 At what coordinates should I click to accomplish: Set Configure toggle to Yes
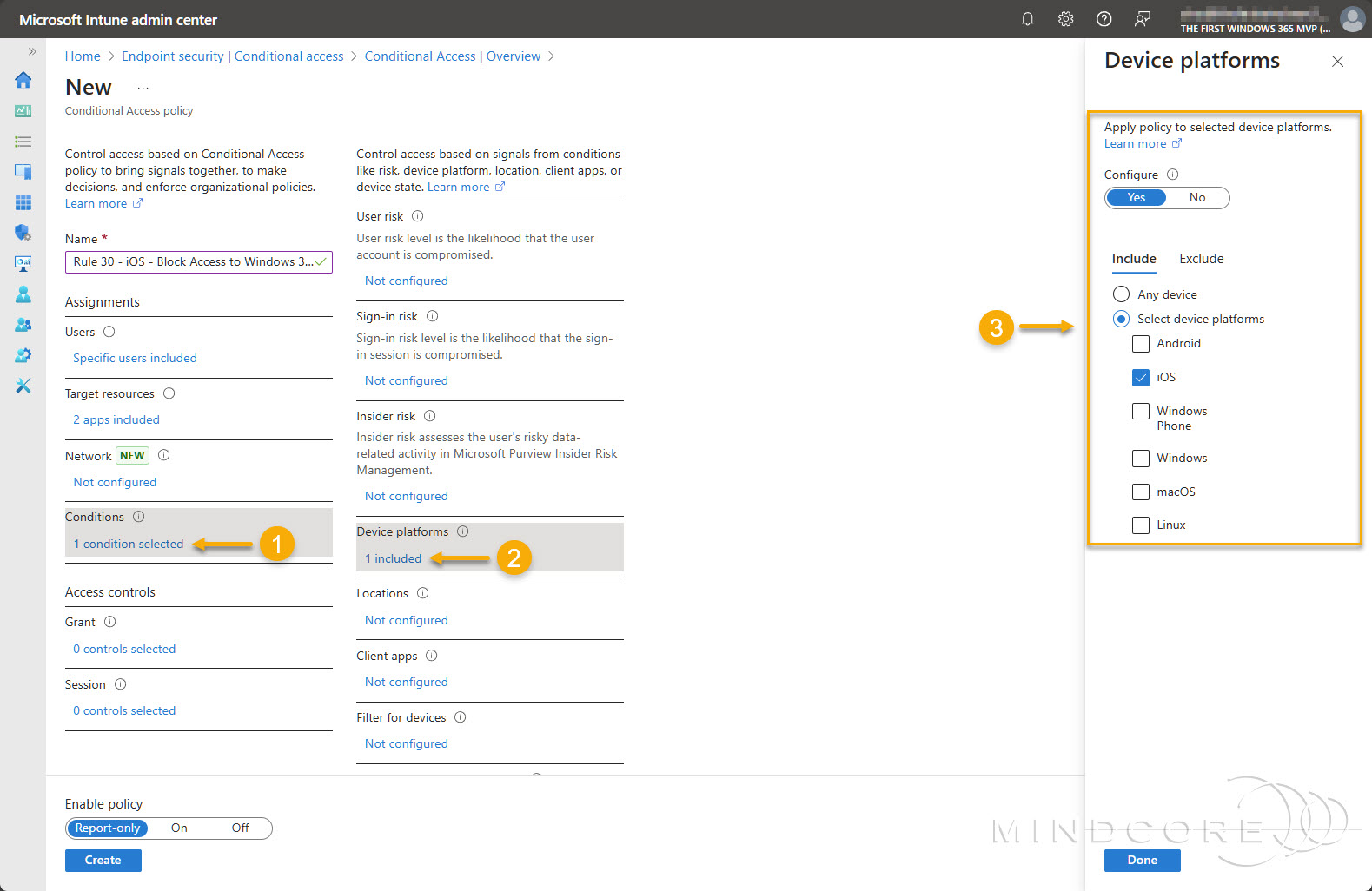1136,198
